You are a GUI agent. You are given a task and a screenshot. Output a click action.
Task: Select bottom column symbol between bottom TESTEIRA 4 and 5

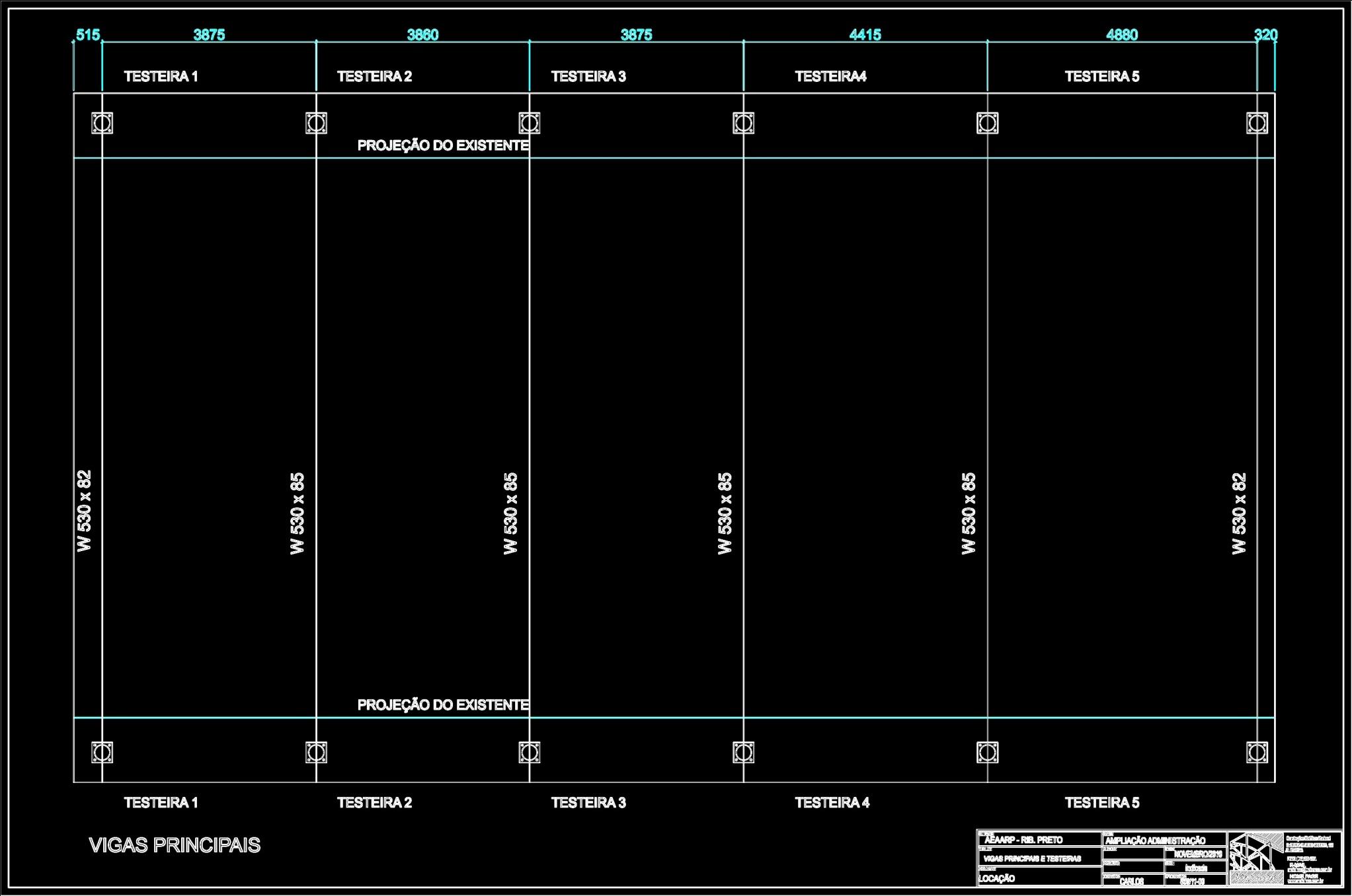click(x=988, y=752)
